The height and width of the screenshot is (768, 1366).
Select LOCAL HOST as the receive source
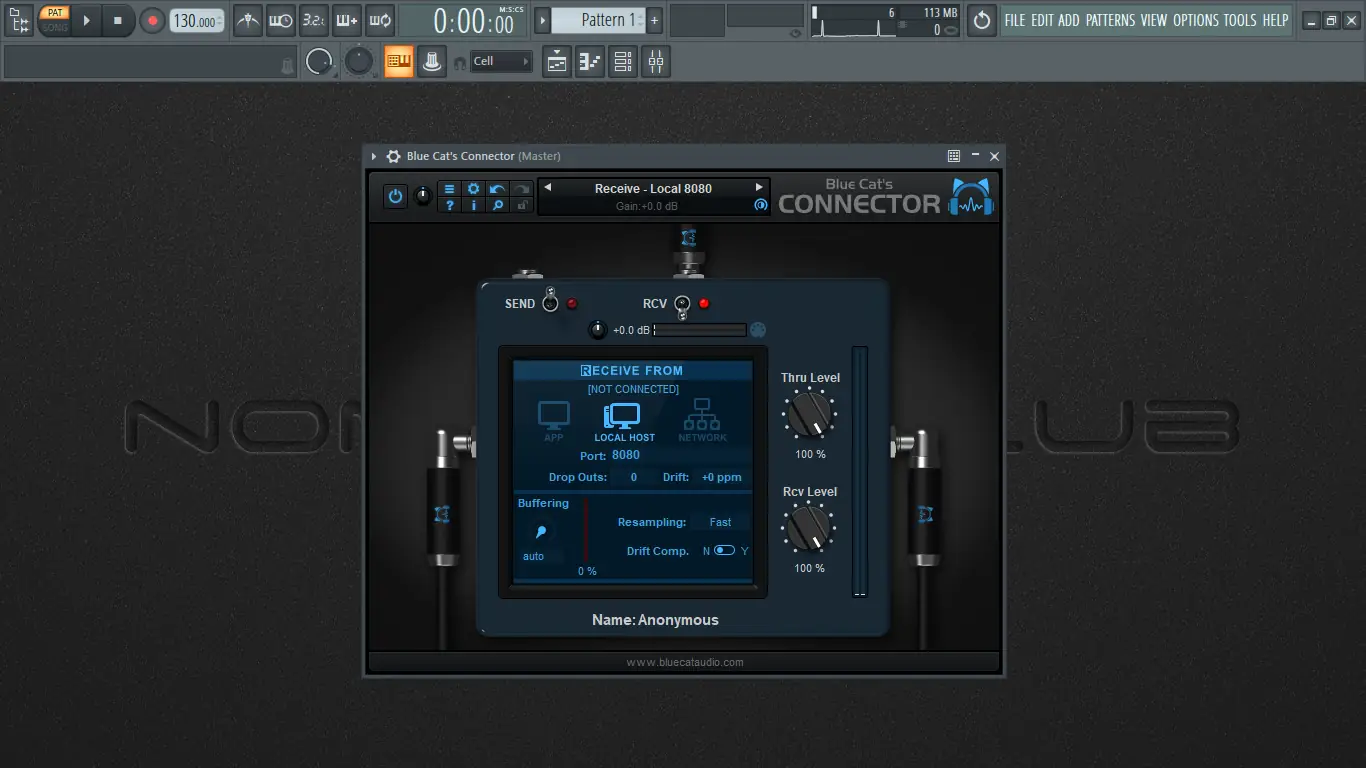pos(625,421)
